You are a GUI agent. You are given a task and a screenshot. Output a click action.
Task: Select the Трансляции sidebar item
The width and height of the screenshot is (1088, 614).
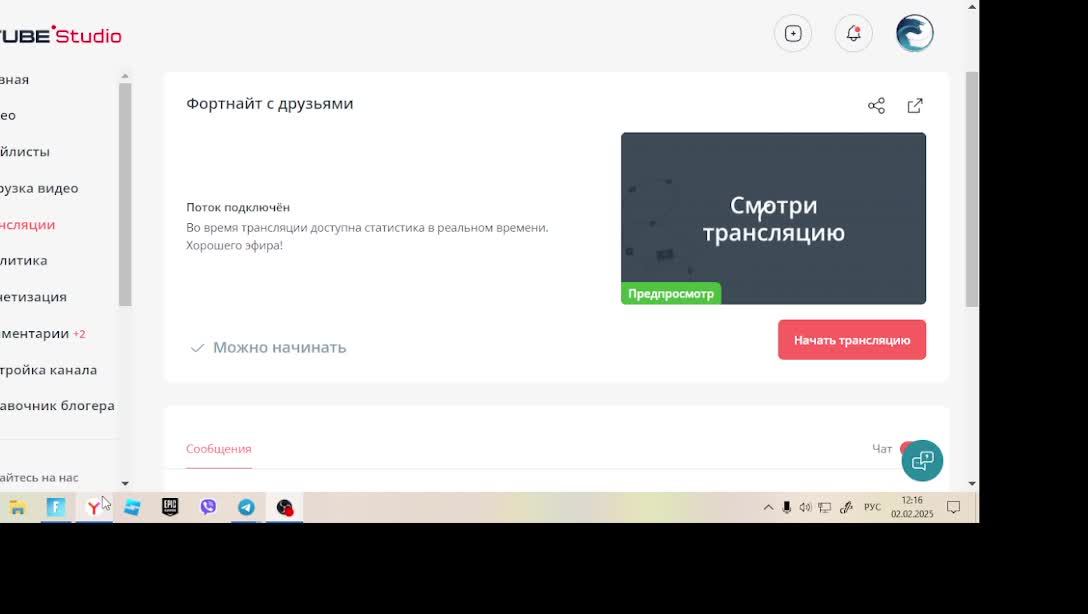(x=27, y=225)
